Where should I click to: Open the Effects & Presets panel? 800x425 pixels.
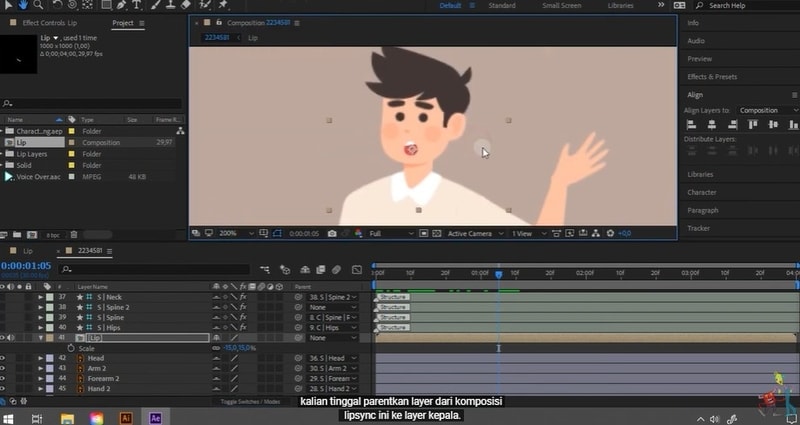click(x=712, y=76)
